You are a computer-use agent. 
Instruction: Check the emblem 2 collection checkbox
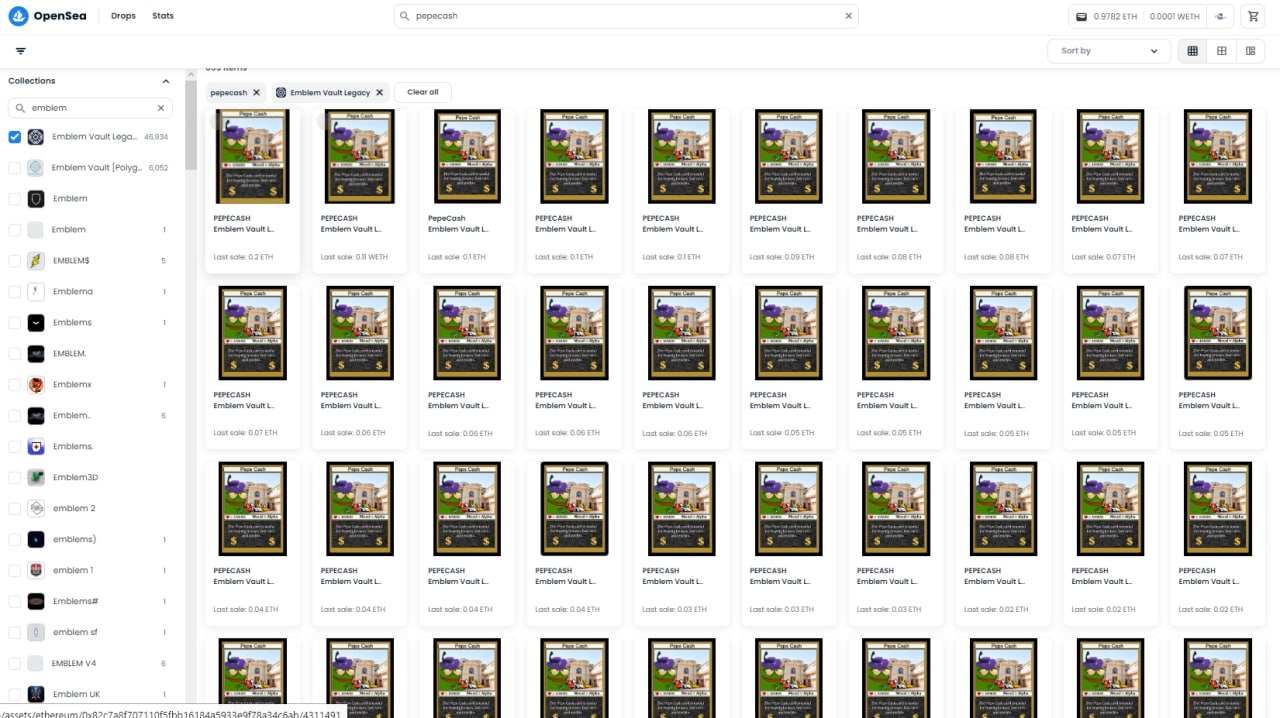click(x=14, y=508)
